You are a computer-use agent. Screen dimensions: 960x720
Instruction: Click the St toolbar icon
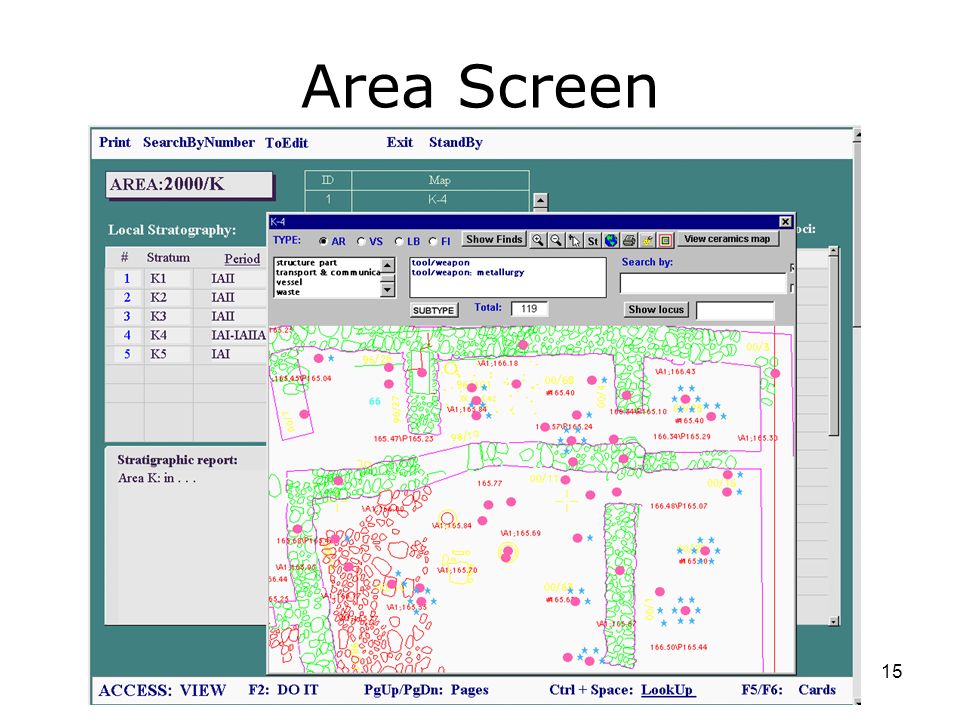pos(593,240)
